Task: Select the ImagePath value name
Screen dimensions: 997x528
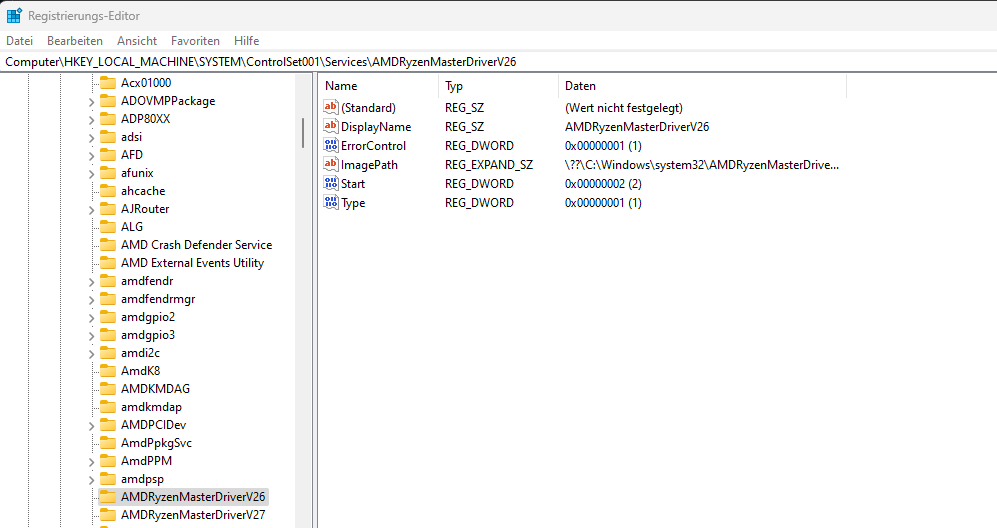Action: [x=369, y=165]
